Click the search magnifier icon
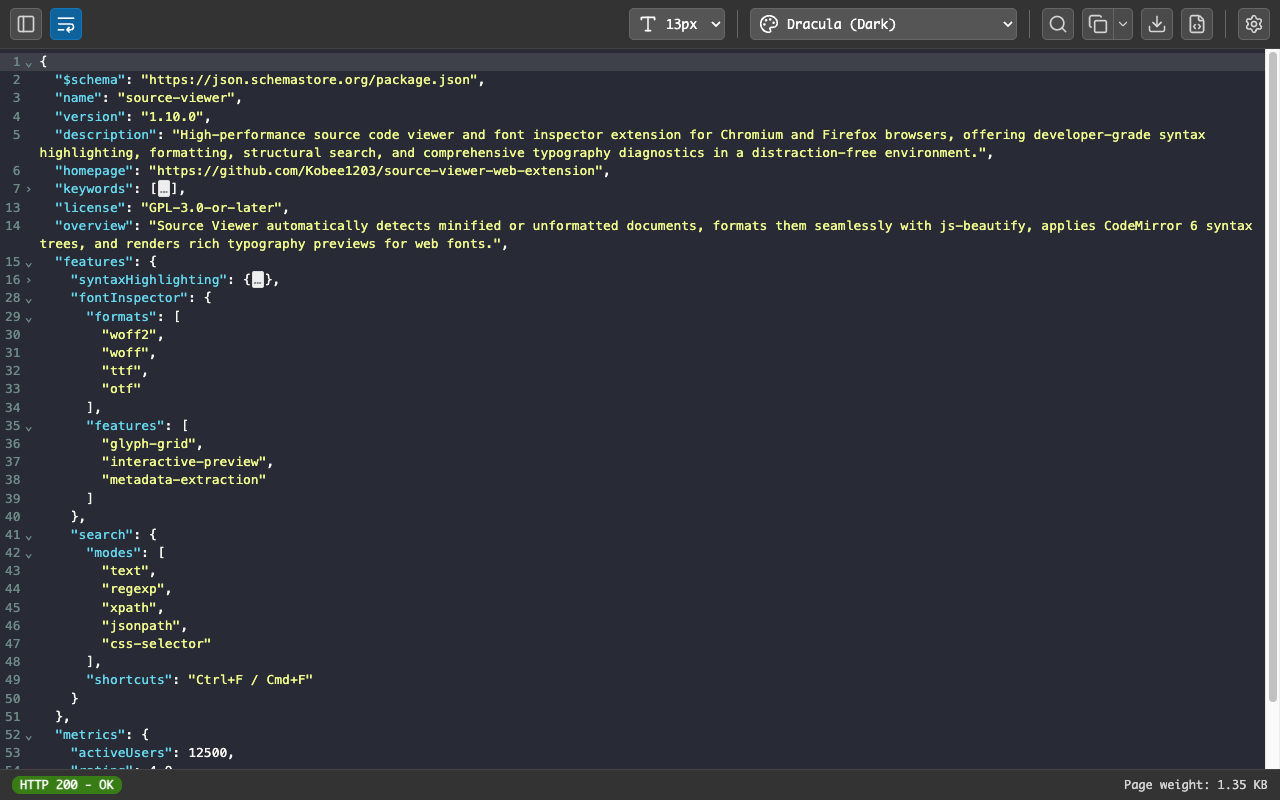 tap(1058, 24)
